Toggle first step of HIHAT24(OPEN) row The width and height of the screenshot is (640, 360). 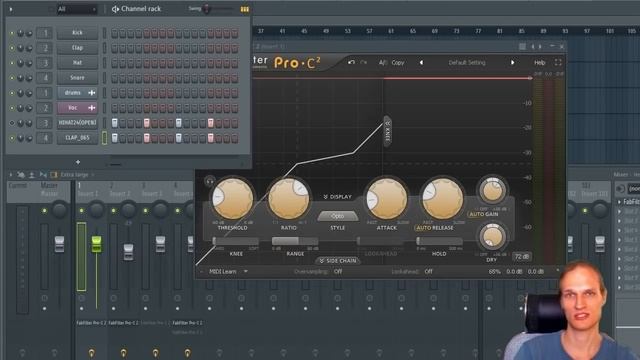pos(115,123)
